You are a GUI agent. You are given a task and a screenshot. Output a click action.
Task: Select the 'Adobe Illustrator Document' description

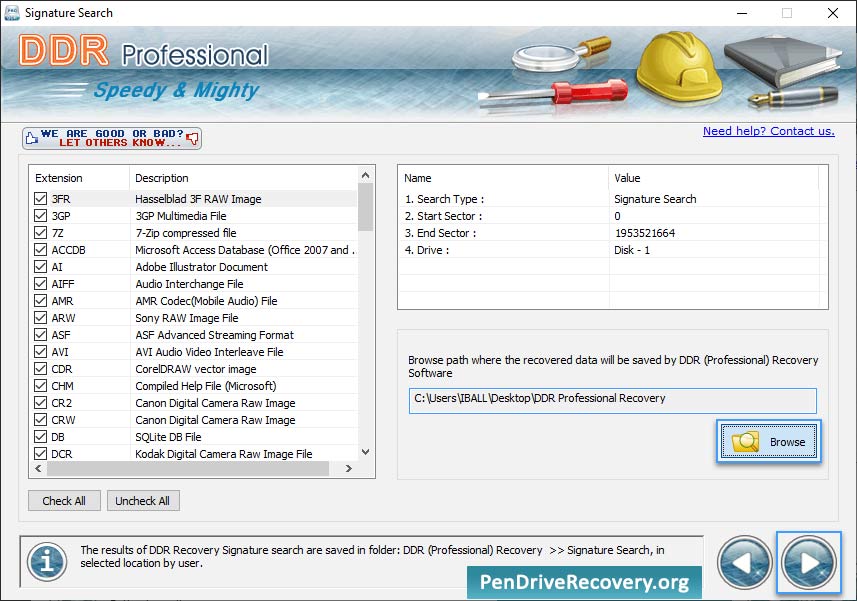[202, 267]
